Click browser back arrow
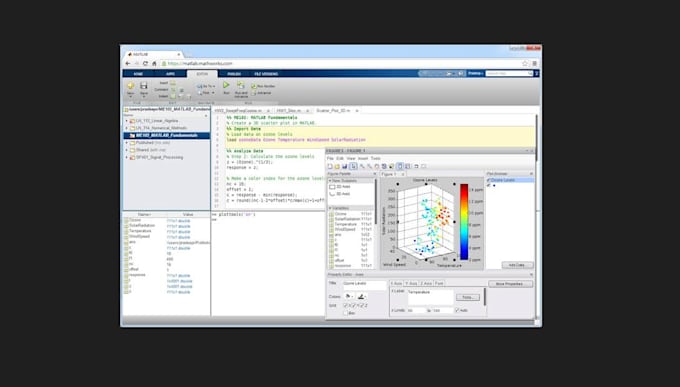The image size is (680, 387). tap(128, 63)
